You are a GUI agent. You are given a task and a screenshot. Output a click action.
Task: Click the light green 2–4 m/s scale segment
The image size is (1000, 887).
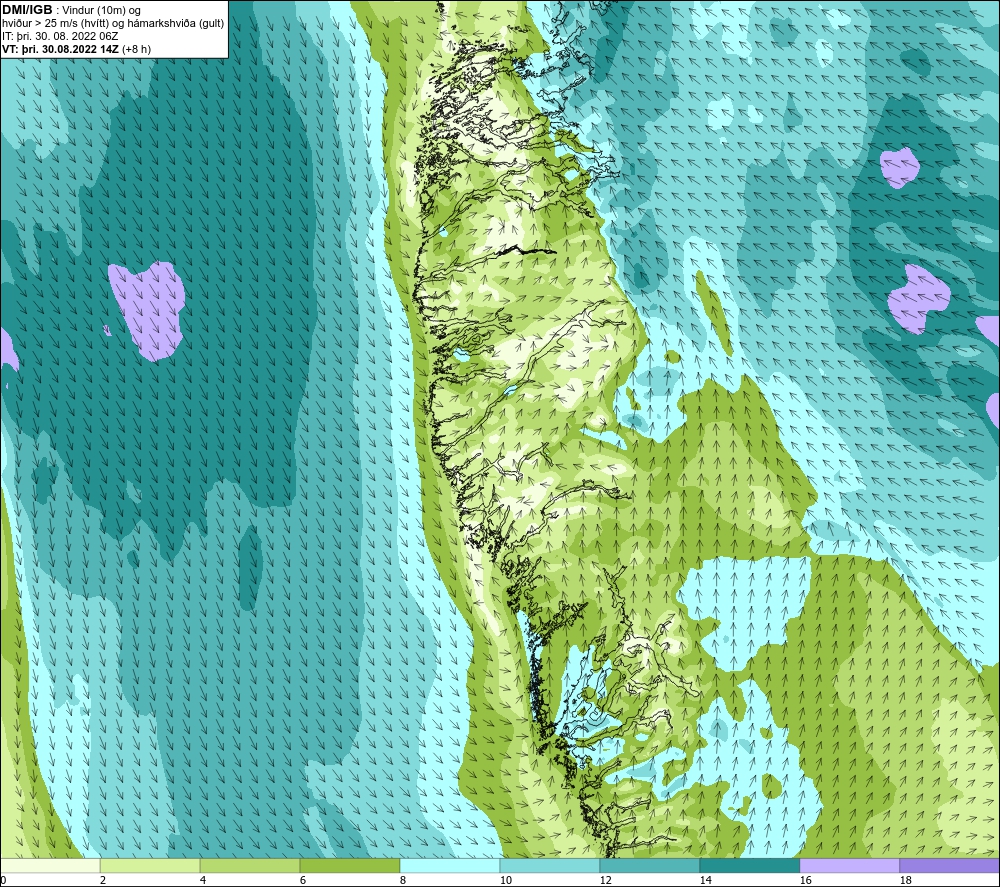(150, 865)
